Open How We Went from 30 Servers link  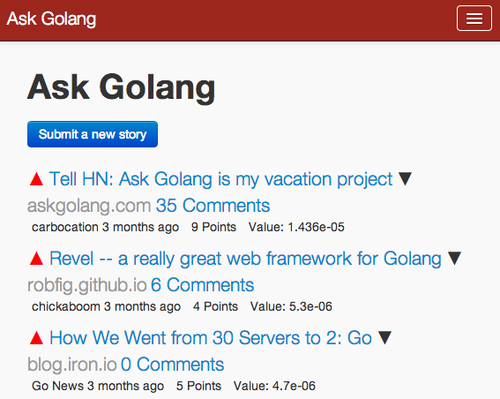tap(211, 338)
